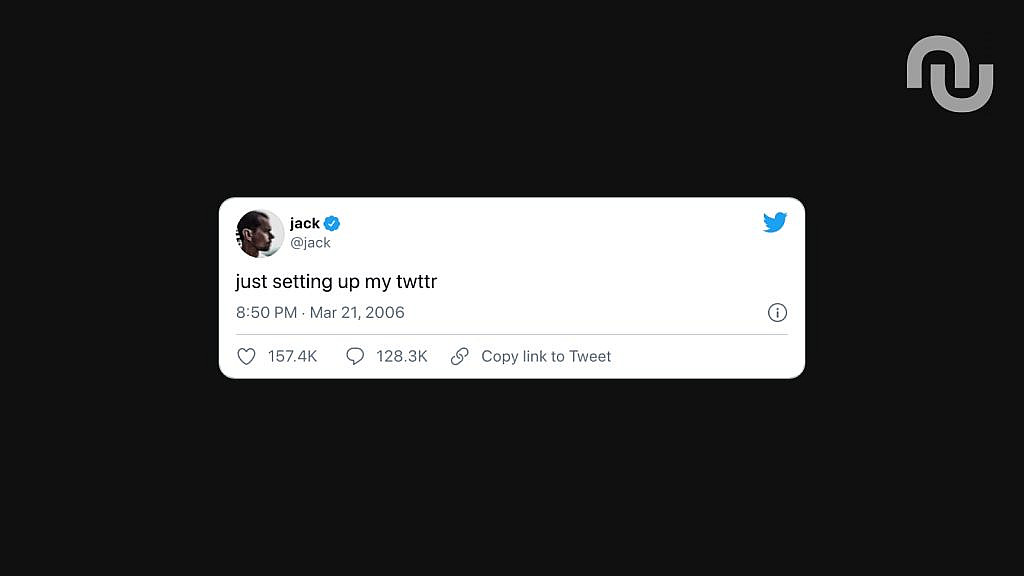Like the tweet with the heart icon
The image size is (1024, 576).
(246, 356)
